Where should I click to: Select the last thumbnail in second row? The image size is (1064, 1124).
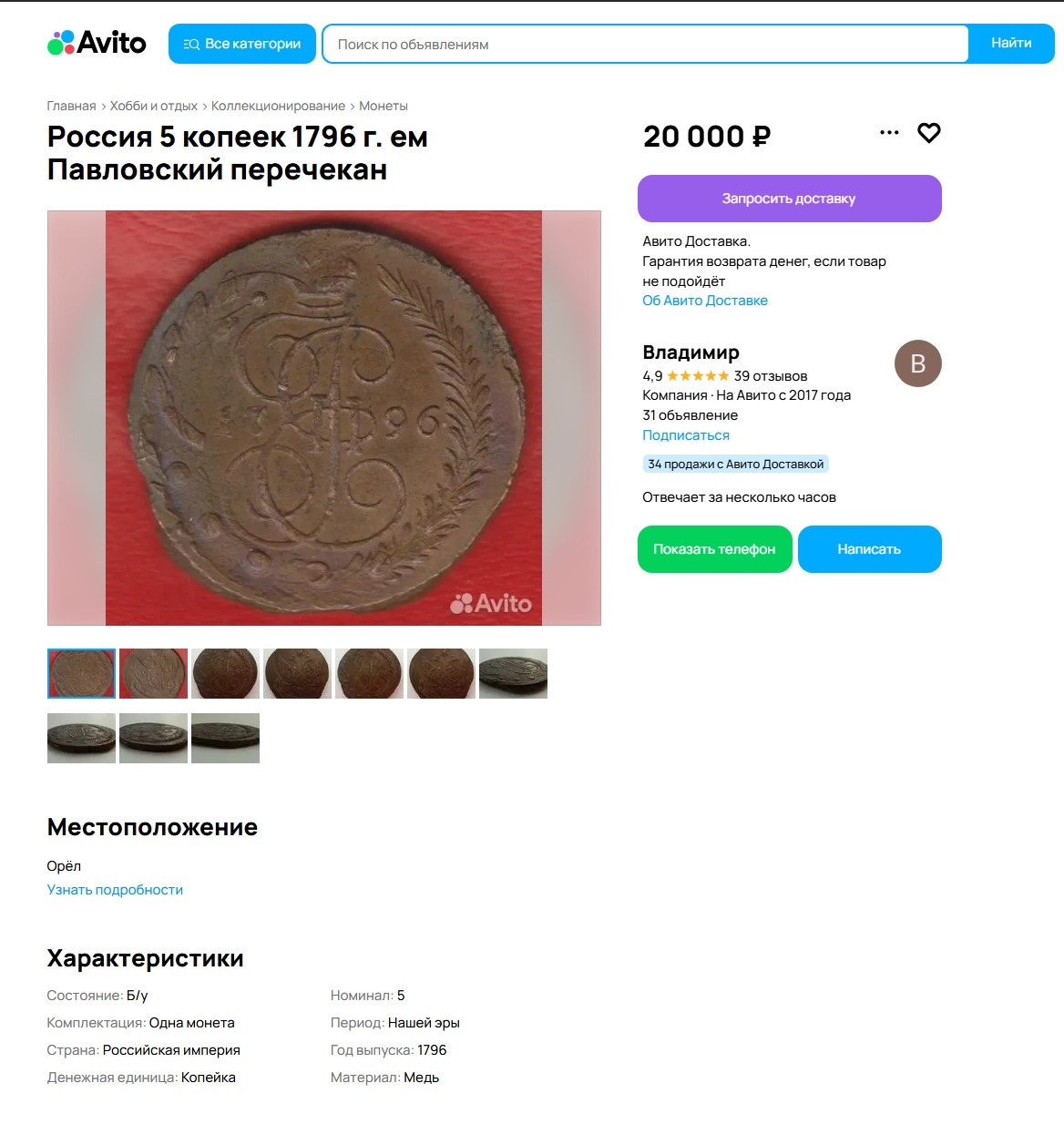click(225, 738)
